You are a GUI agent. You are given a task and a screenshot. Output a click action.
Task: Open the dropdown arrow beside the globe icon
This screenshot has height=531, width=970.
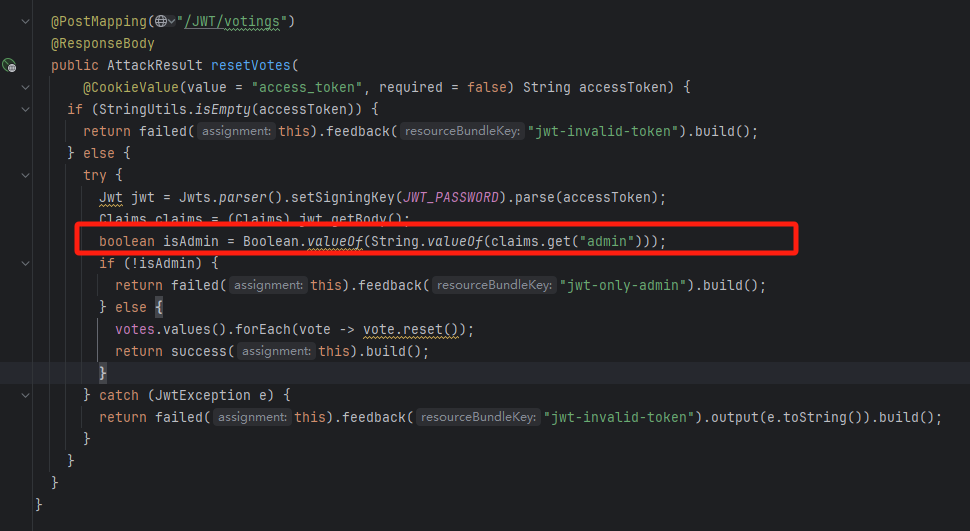pyautogui.click(x=171, y=22)
